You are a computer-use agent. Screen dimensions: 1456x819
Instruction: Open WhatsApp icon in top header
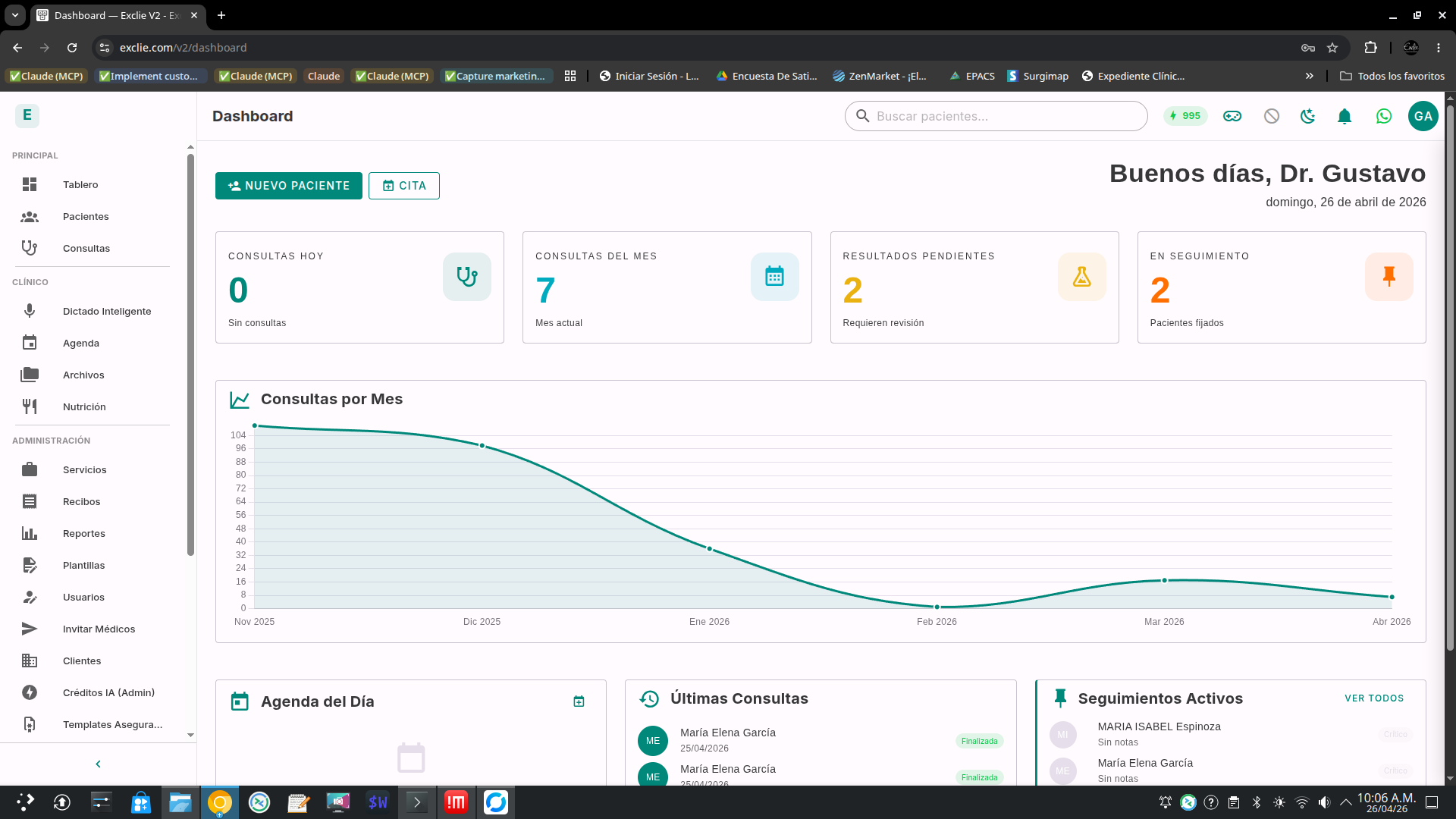click(x=1383, y=116)
